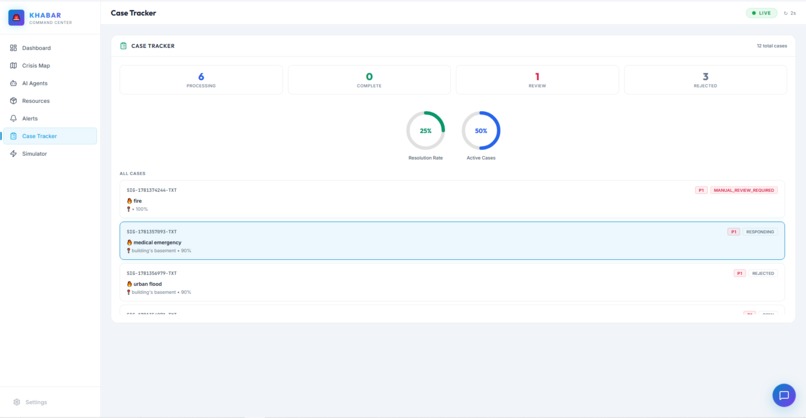Click the Resolution Rate label

click(426, 158)
